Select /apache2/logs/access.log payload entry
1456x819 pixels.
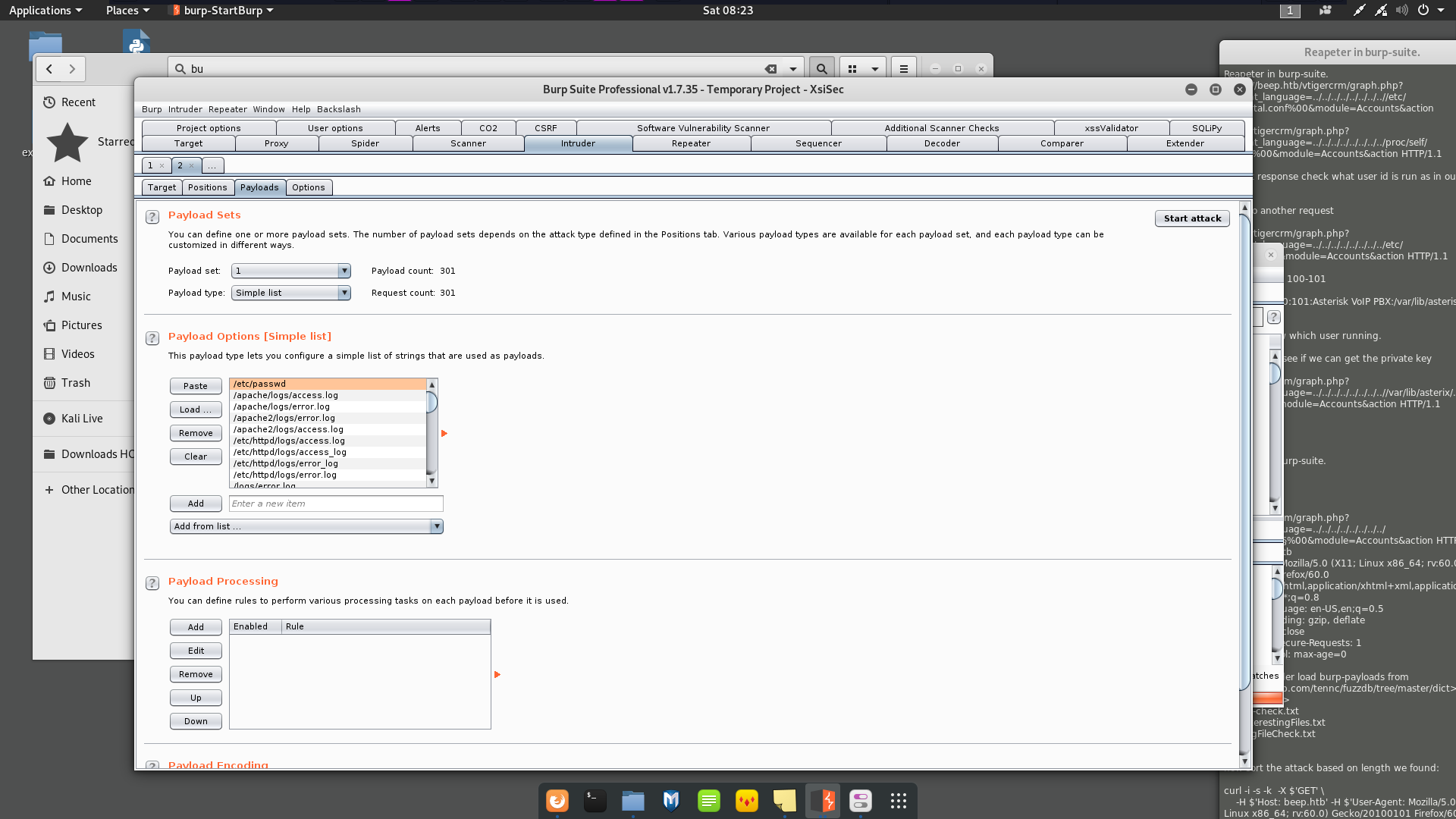(328, 429)
